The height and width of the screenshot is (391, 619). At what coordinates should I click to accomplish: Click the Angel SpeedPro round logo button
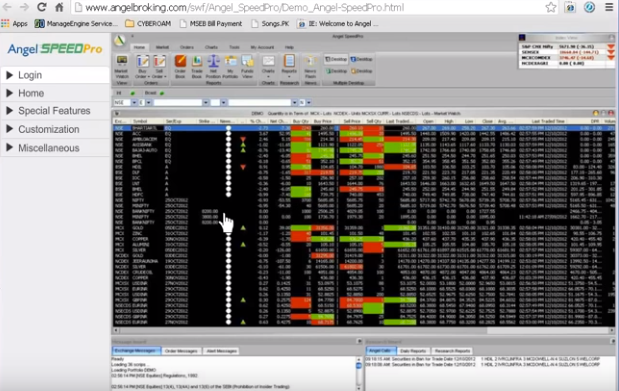(120, 40)
